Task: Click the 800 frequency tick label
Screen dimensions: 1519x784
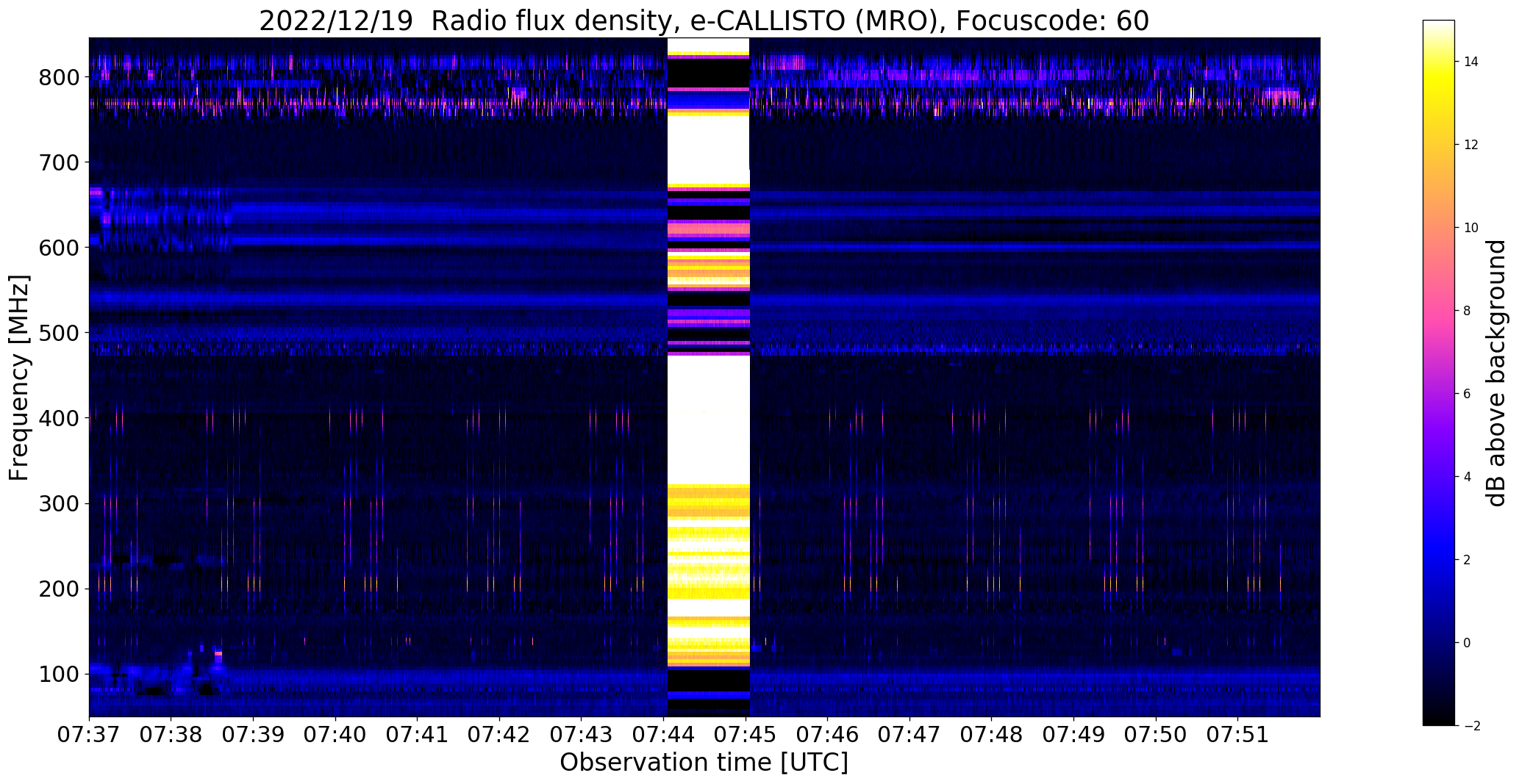Action: 60,77
